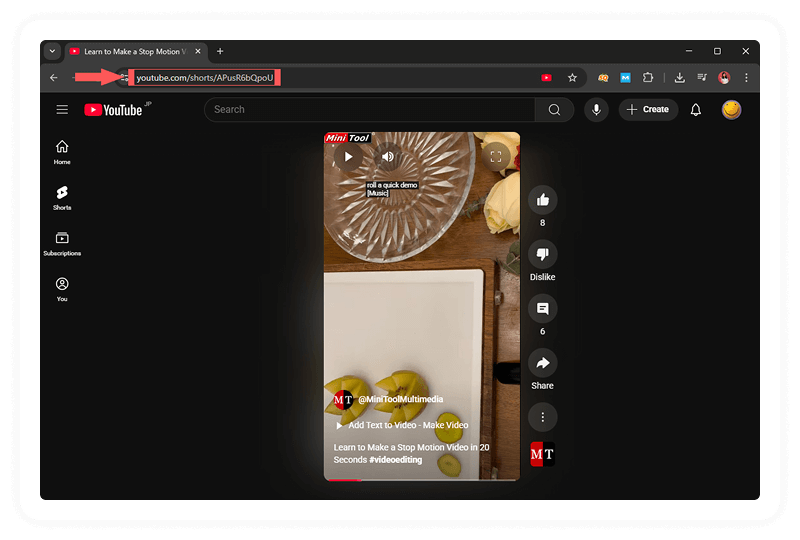Screen dimensions: 800x540
Task: Enter fullscreen mode on the Short
Action: click(x=495, y=156)
